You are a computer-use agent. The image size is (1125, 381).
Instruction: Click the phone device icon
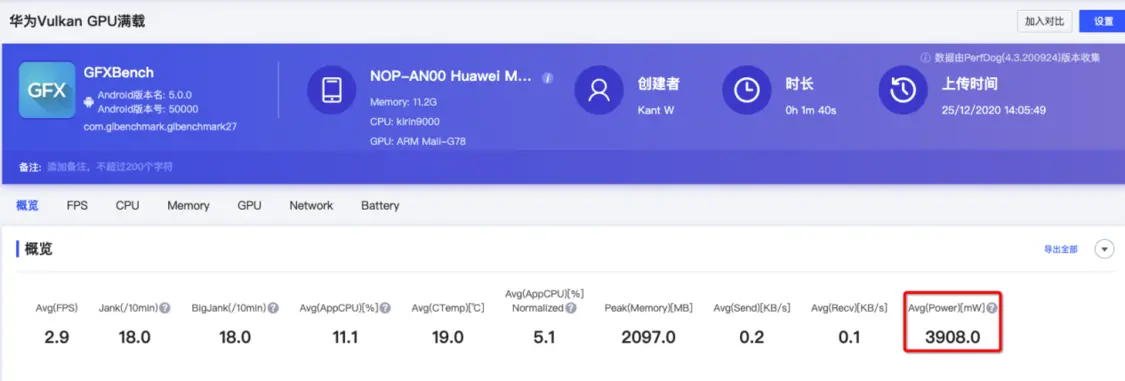tap(331, 90)
